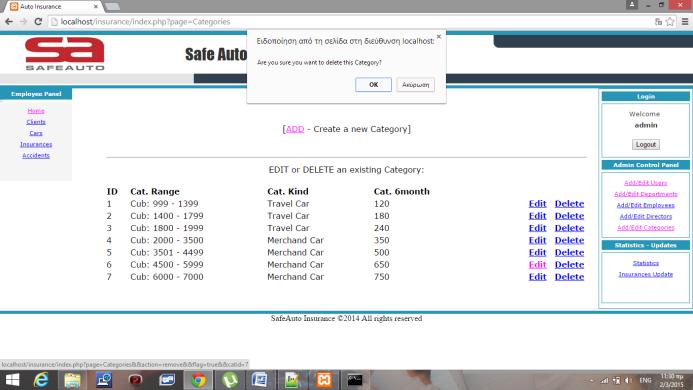Image resolution: width=693 pixels, height=390 pixels.
Task: Open the XAMPP icon in the taskbar
Action: [324, 380]
